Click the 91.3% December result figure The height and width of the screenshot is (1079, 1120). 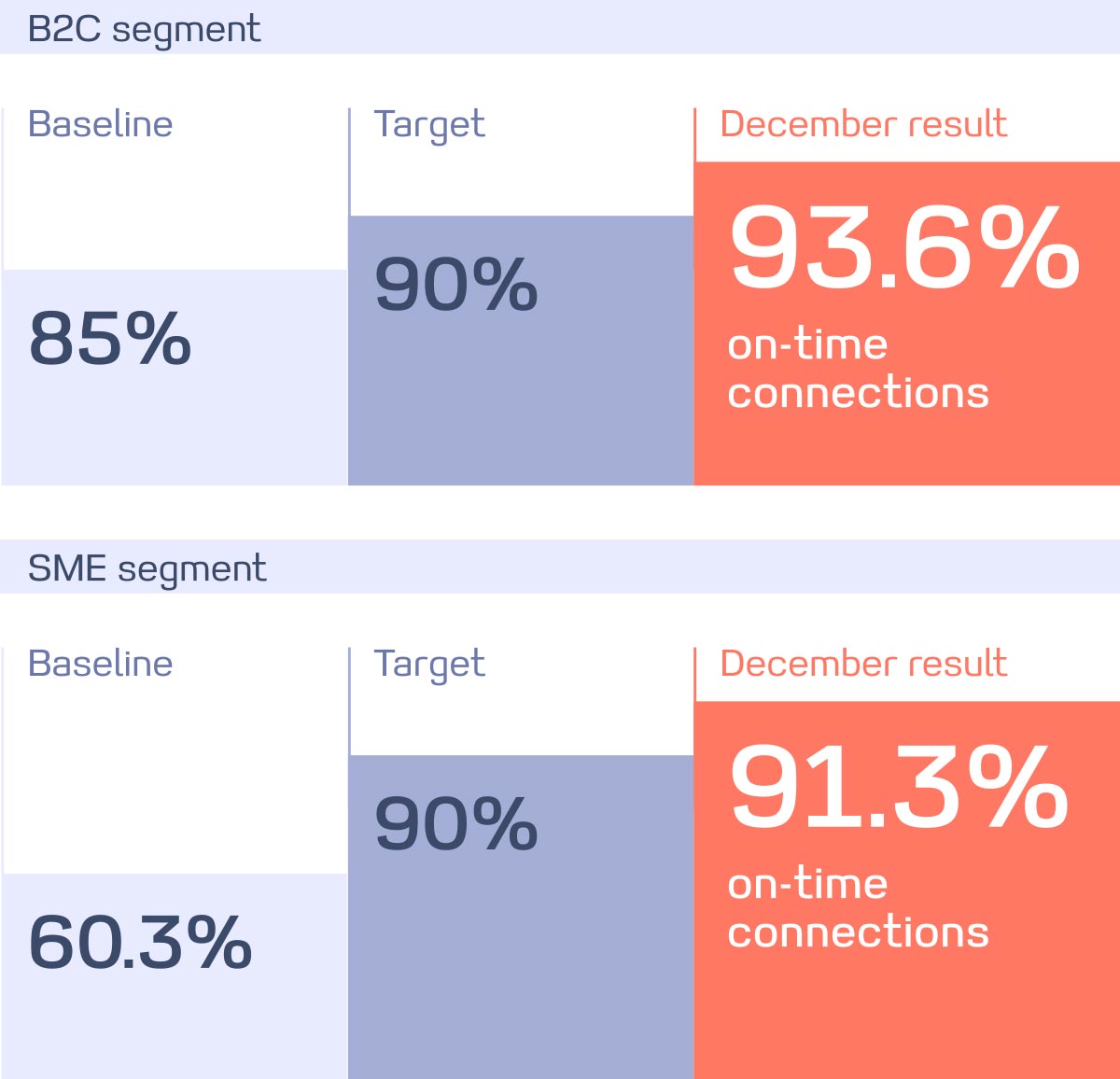click(898, 789)
